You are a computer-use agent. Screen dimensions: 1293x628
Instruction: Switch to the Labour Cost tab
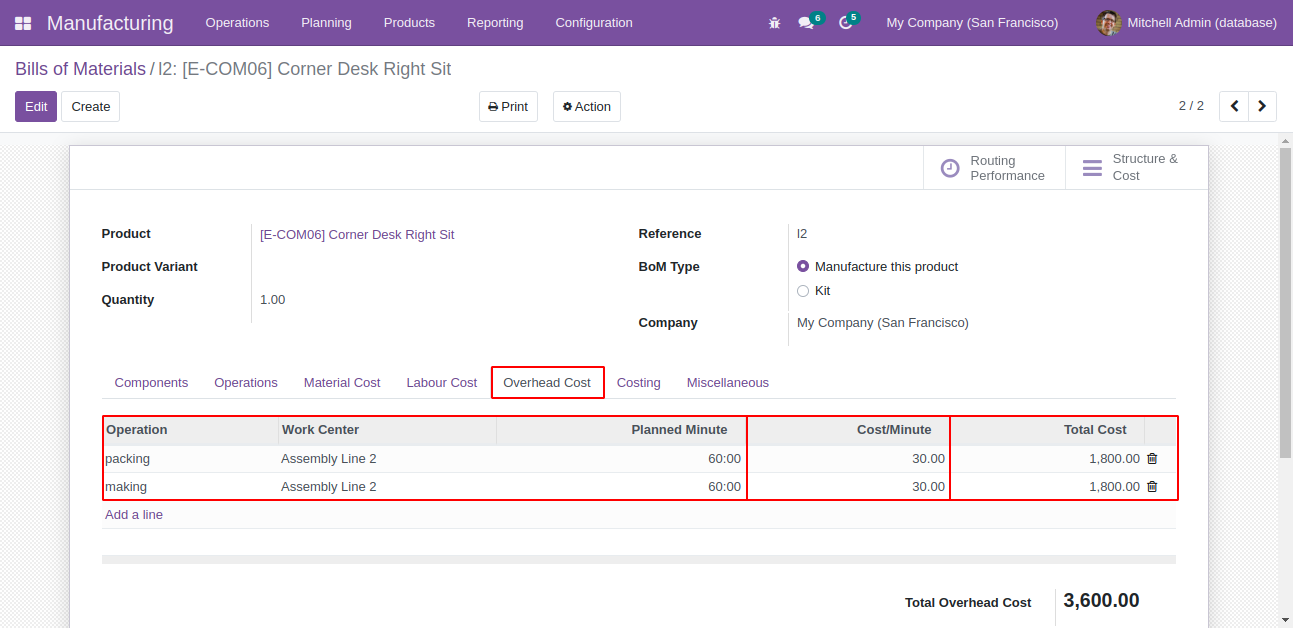(x=442, y=383)
